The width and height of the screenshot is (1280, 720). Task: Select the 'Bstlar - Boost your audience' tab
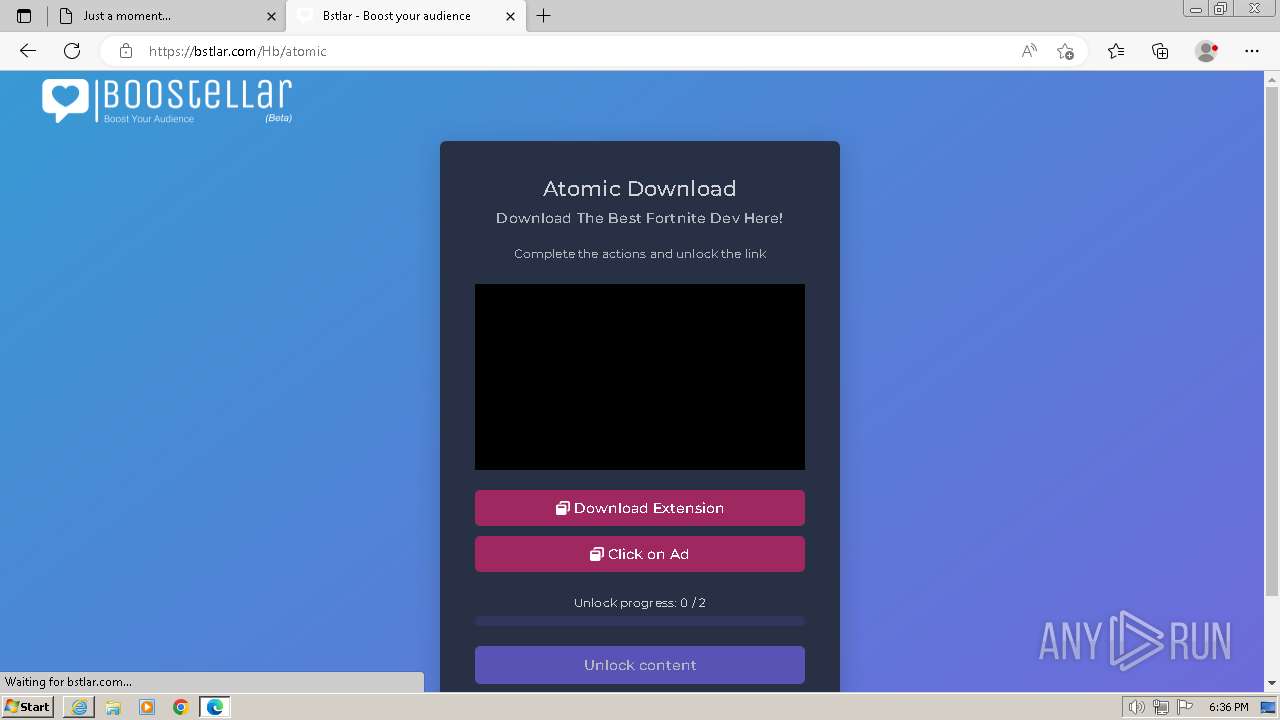click(x=406, y=16)
